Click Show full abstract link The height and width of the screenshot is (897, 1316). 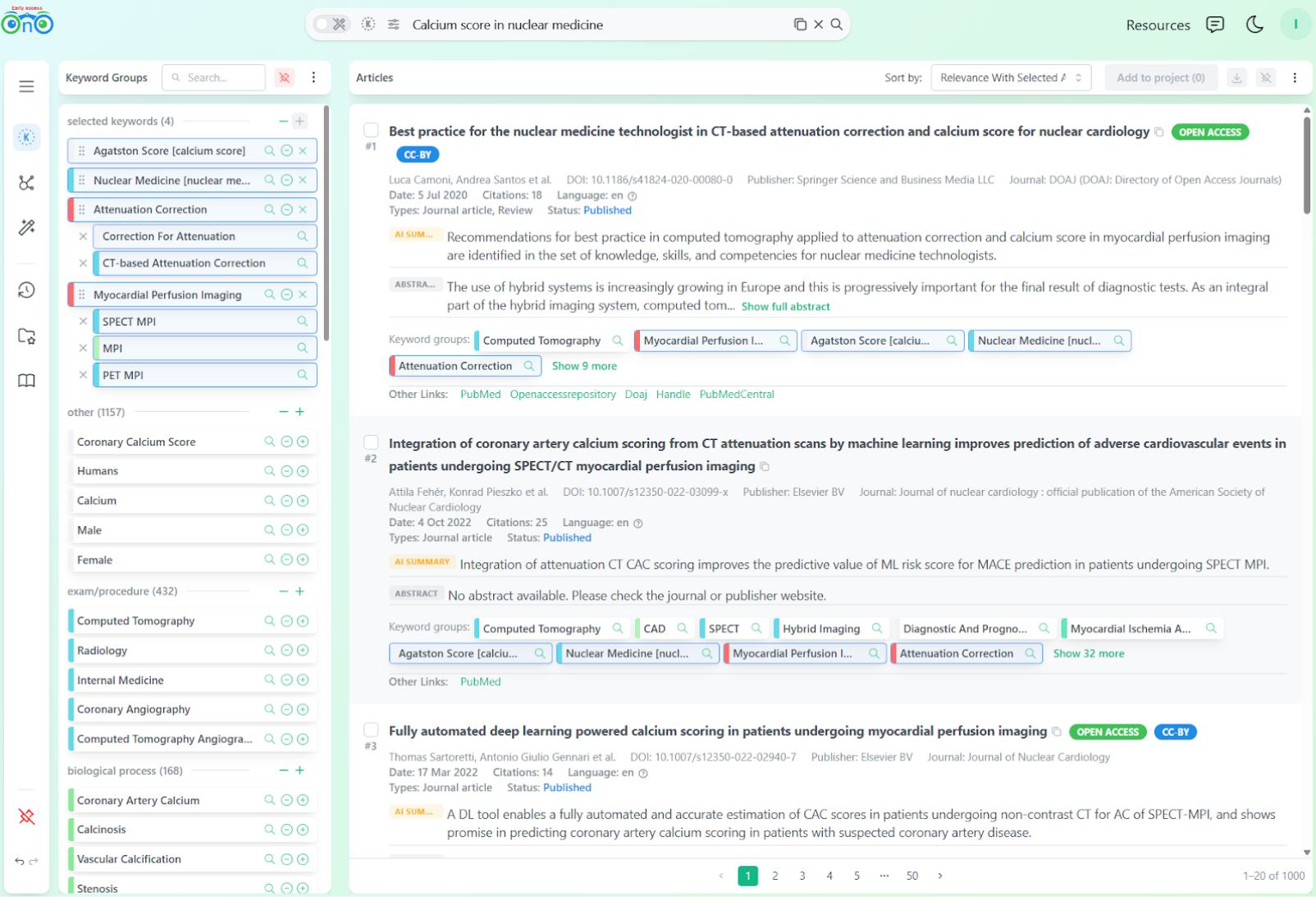tap(785, 306)
